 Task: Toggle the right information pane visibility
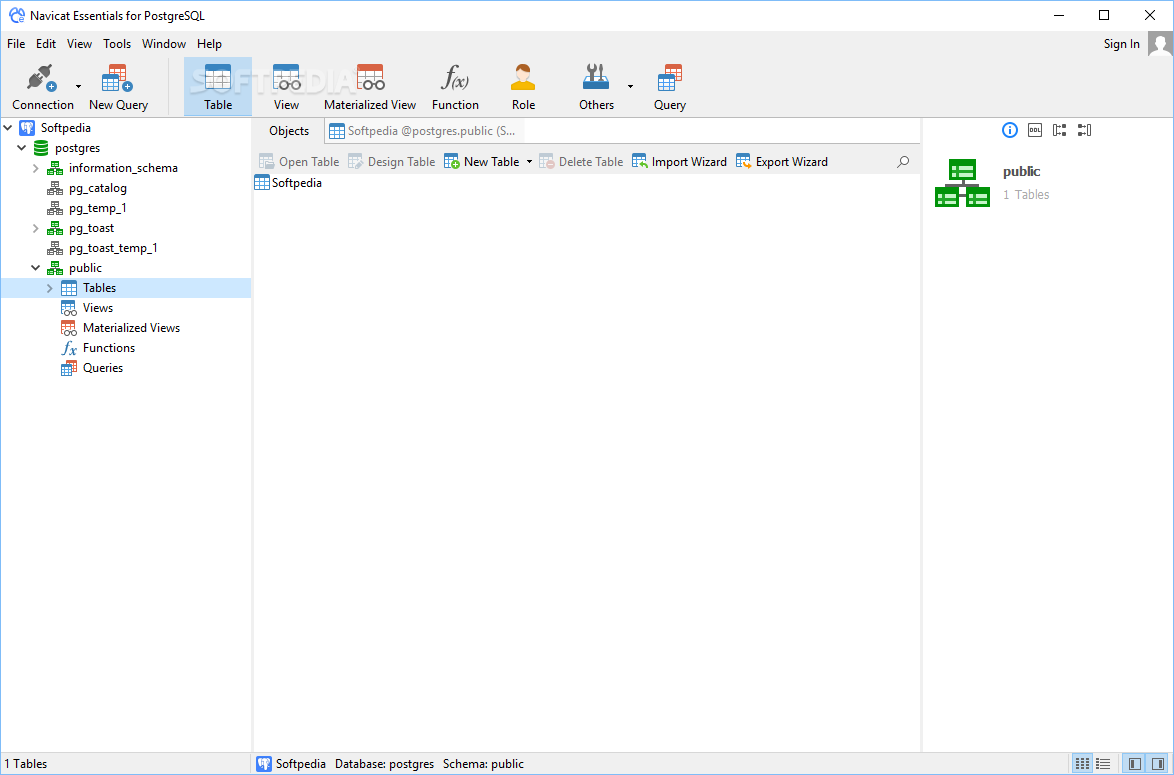(x=1158, y=764)
